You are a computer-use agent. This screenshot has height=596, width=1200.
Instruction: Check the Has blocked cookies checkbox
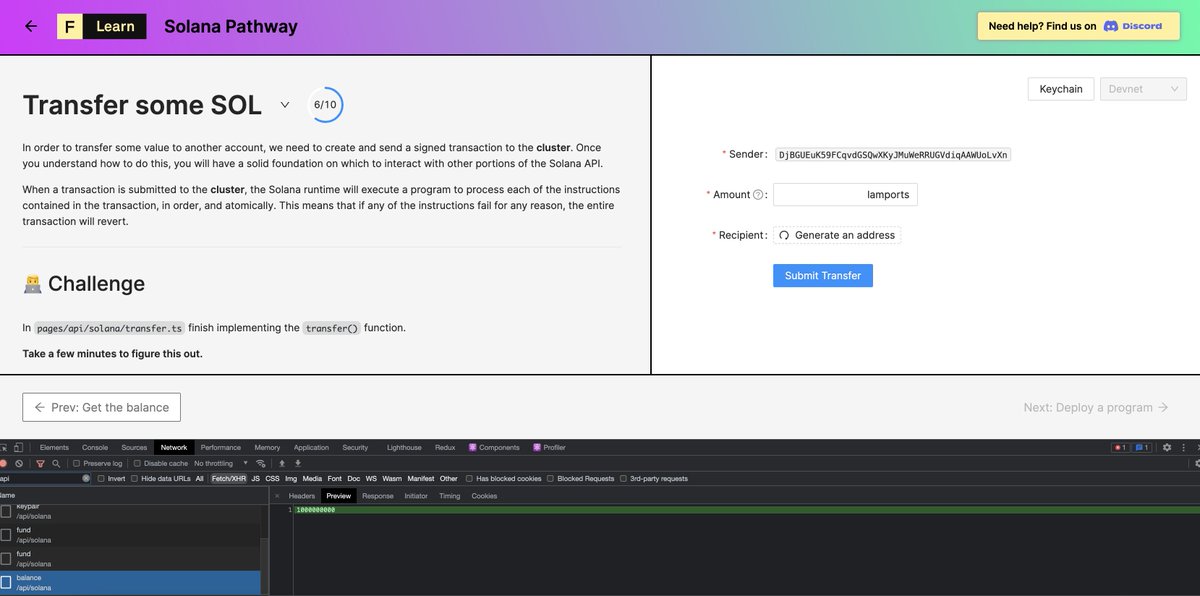pos(469,479)
